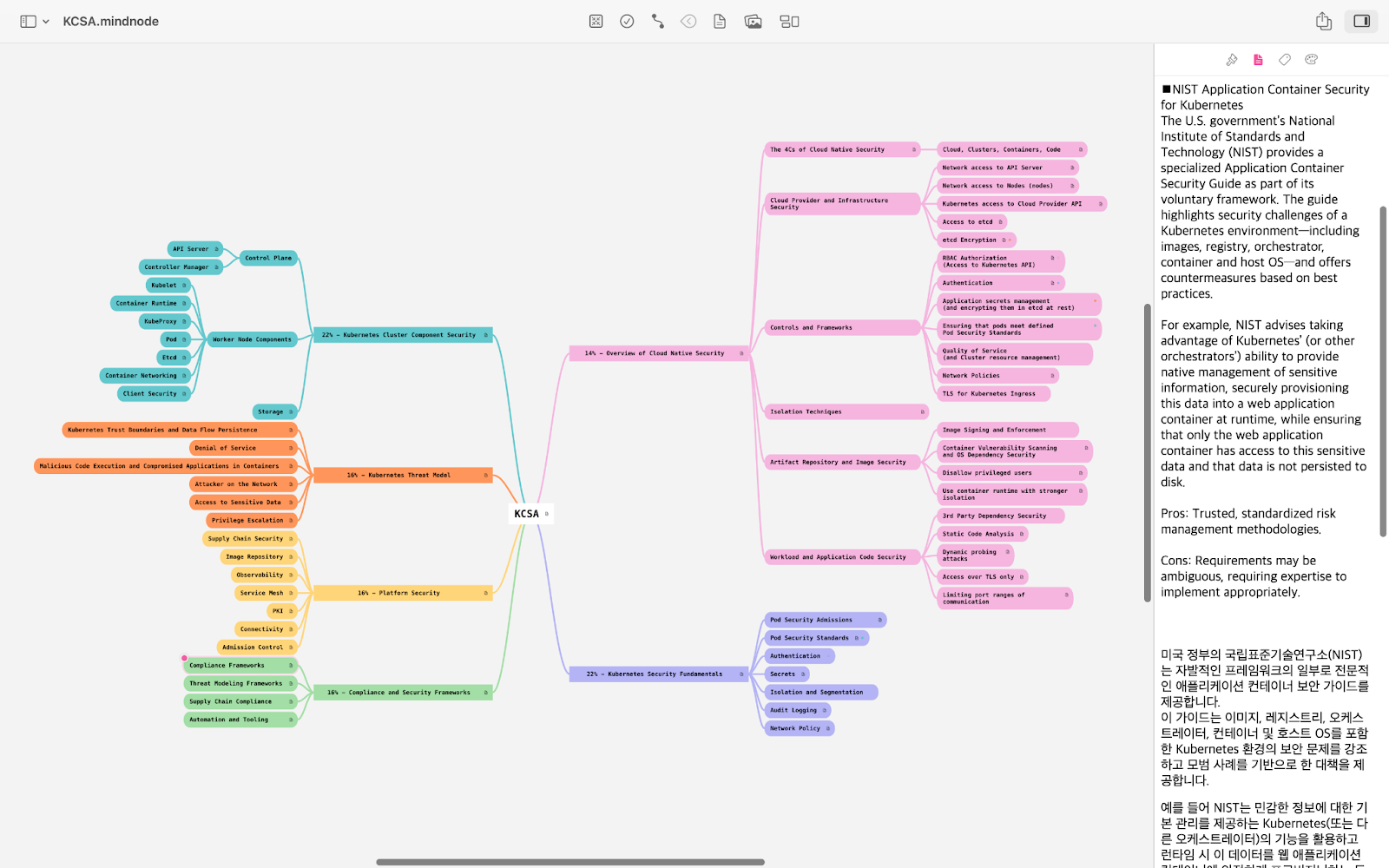Switch to the pink Note inspector tab

point(1258,60)
